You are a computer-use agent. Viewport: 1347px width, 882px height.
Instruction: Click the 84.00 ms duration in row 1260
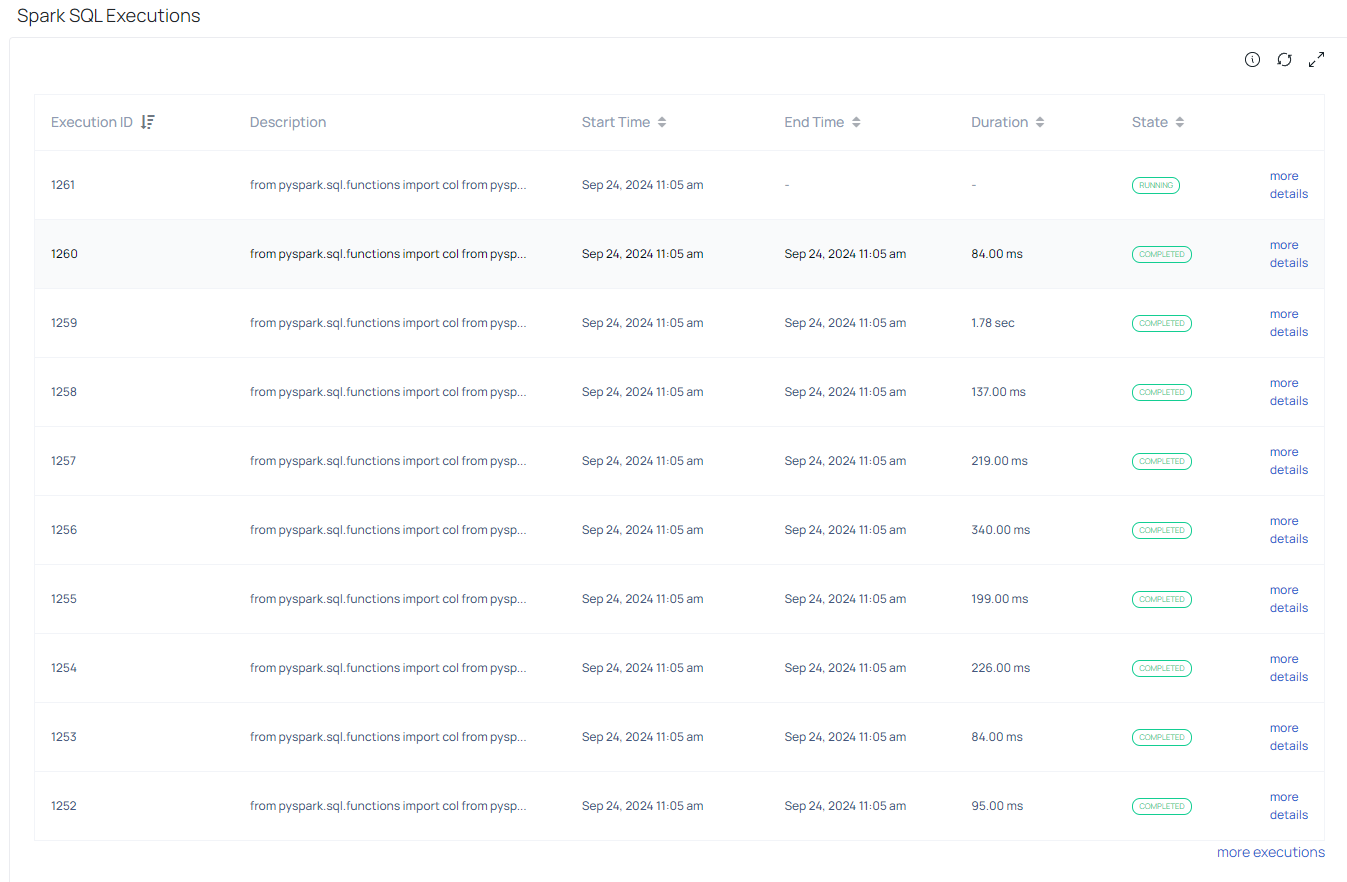tap(997, 254)
